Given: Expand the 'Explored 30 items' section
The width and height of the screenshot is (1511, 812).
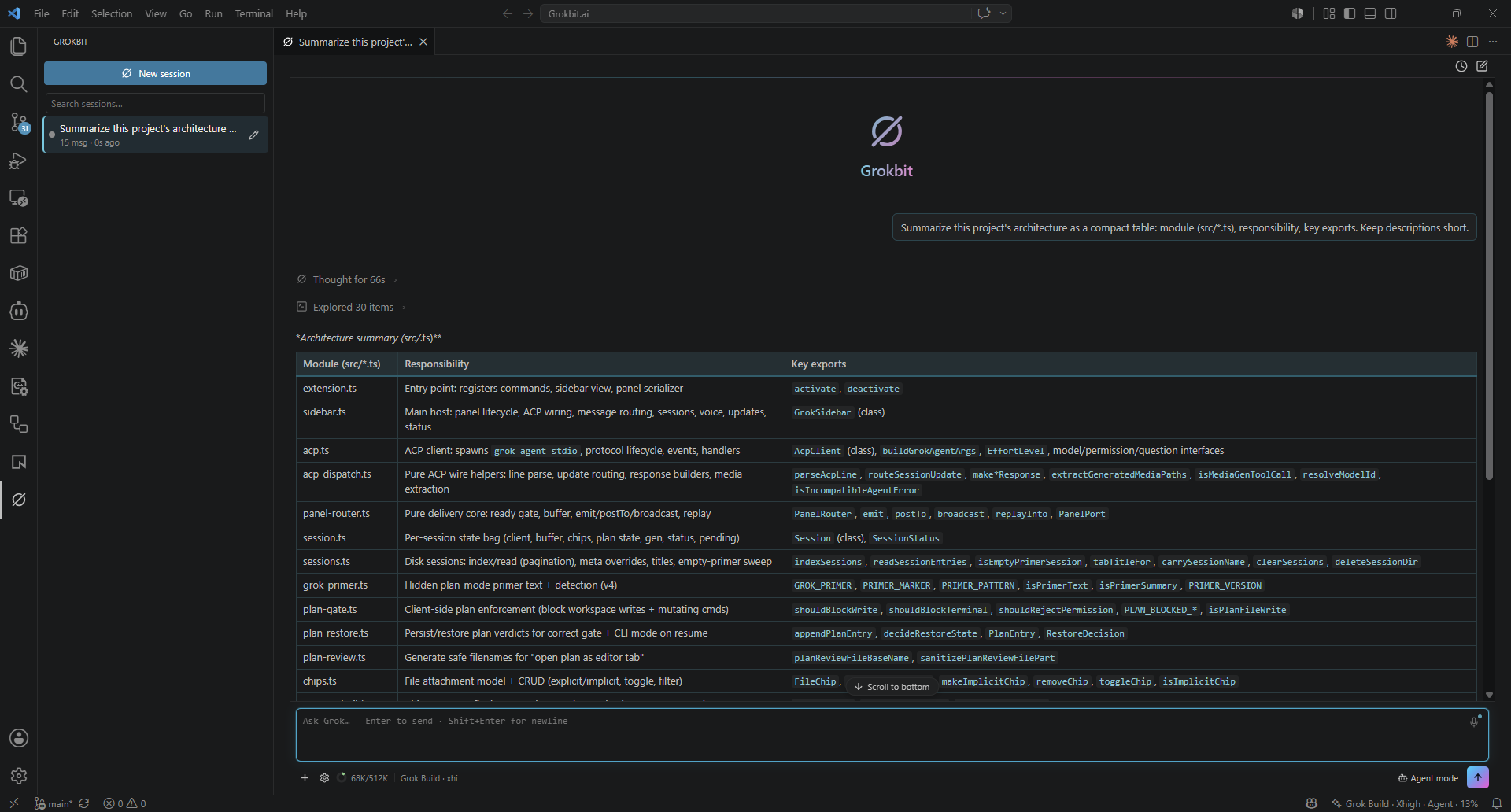Looking at the screenshot, I should click(351, 307).
